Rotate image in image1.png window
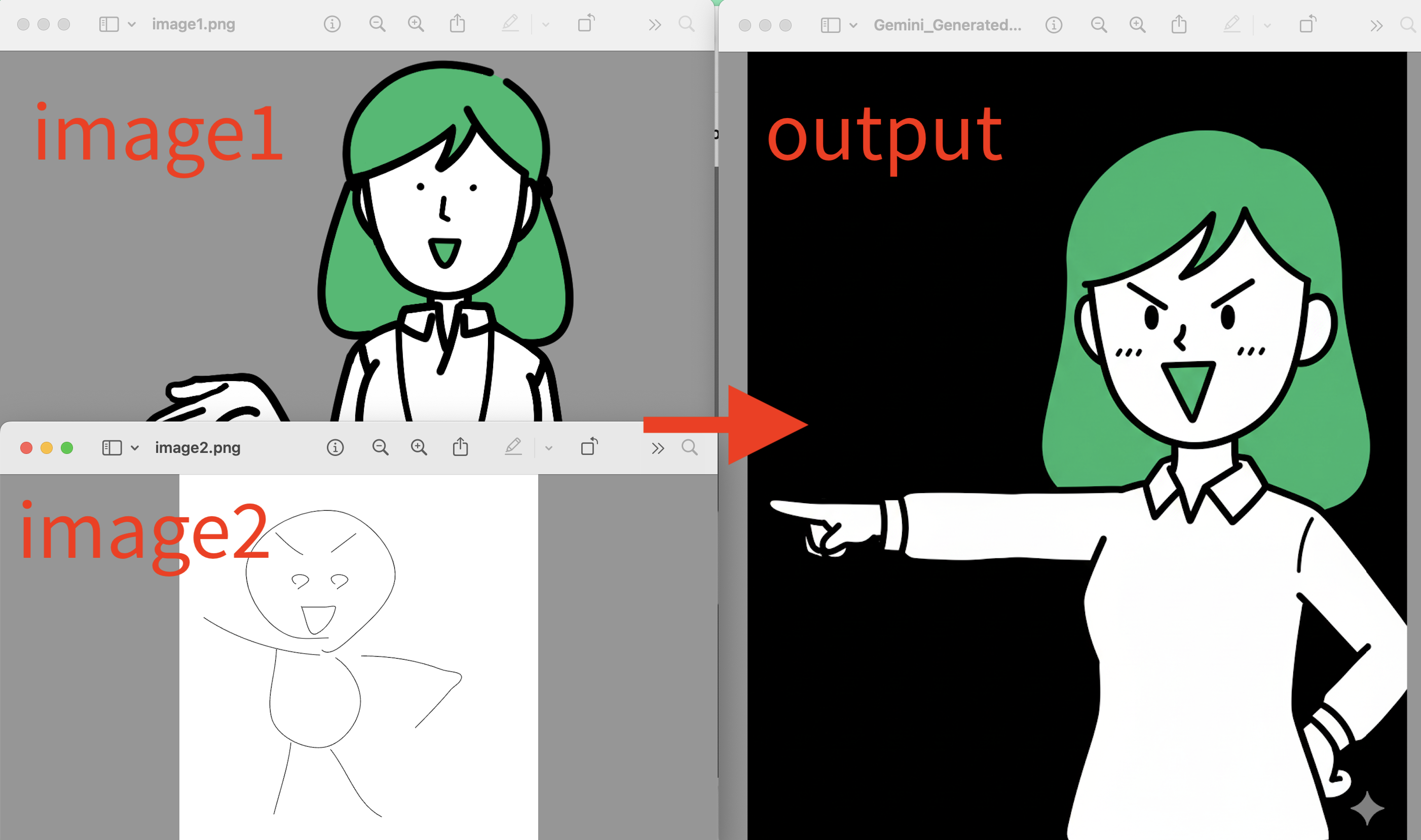Image resolution: width=1421 pixels, height=840 pixels. [x=586, y=23]
